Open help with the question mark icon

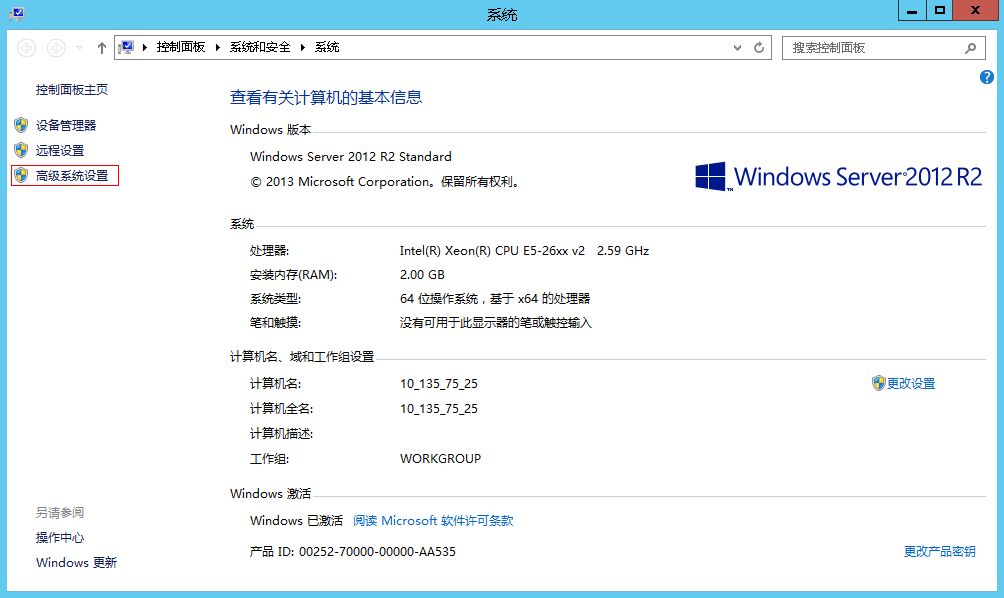pos(987,77)
